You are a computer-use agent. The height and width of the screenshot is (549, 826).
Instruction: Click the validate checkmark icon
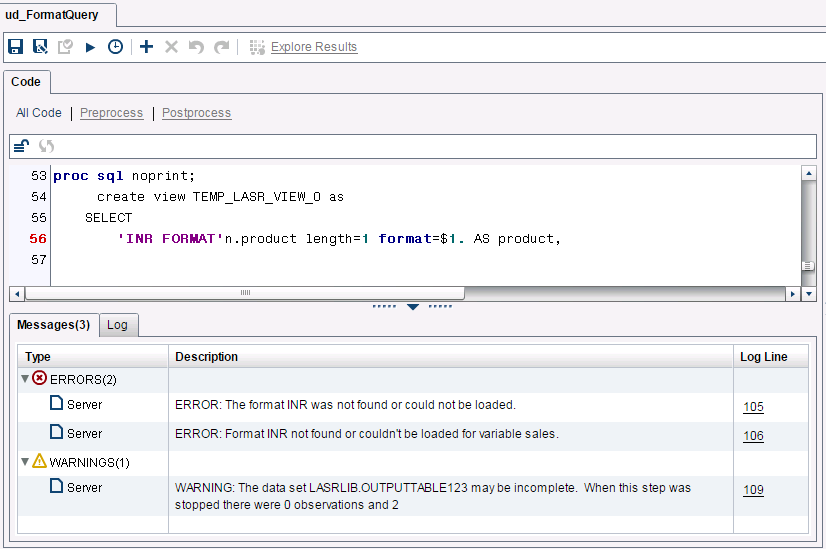65,47
